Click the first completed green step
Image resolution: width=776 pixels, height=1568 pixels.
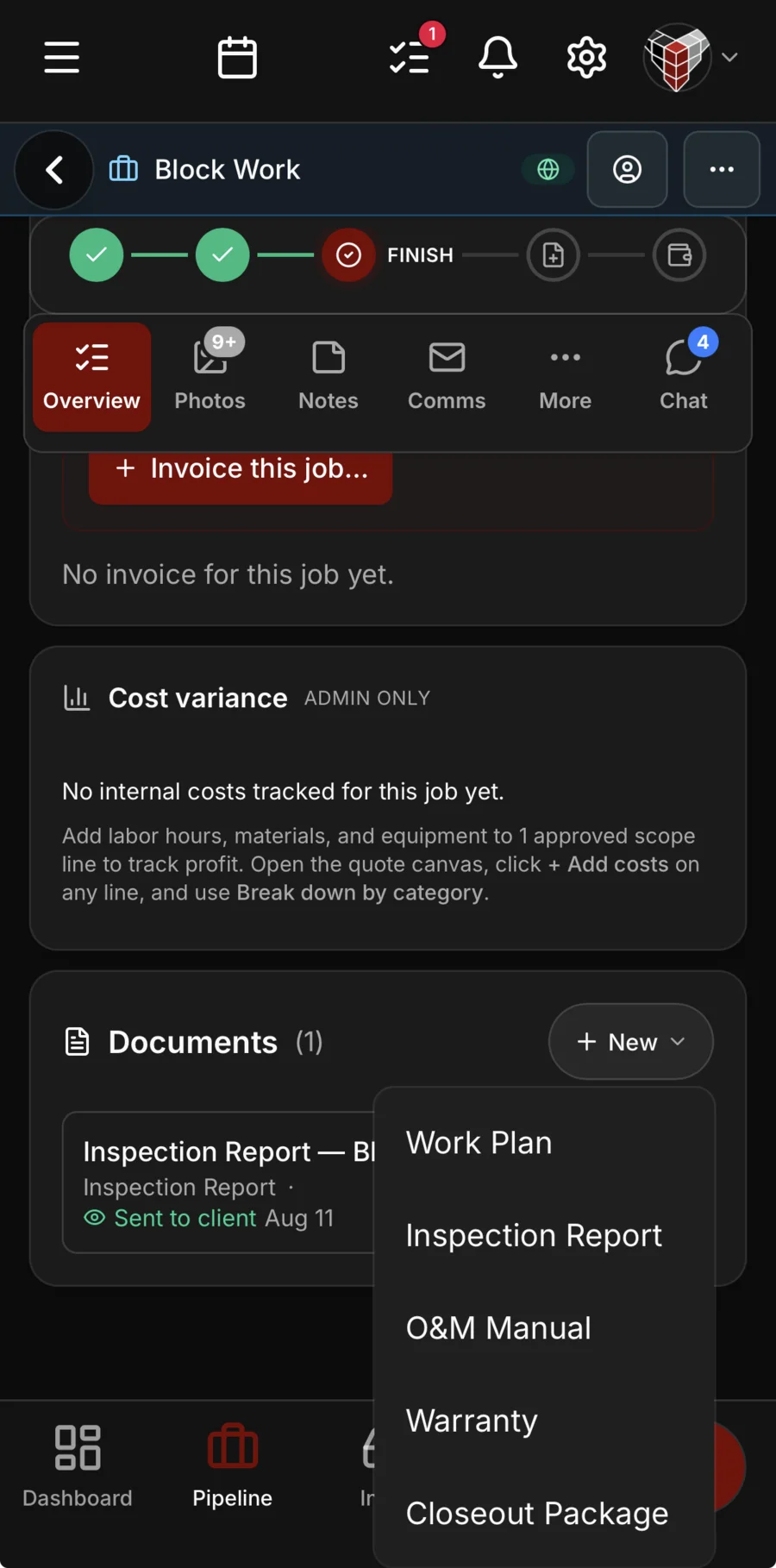coord(97,254)
